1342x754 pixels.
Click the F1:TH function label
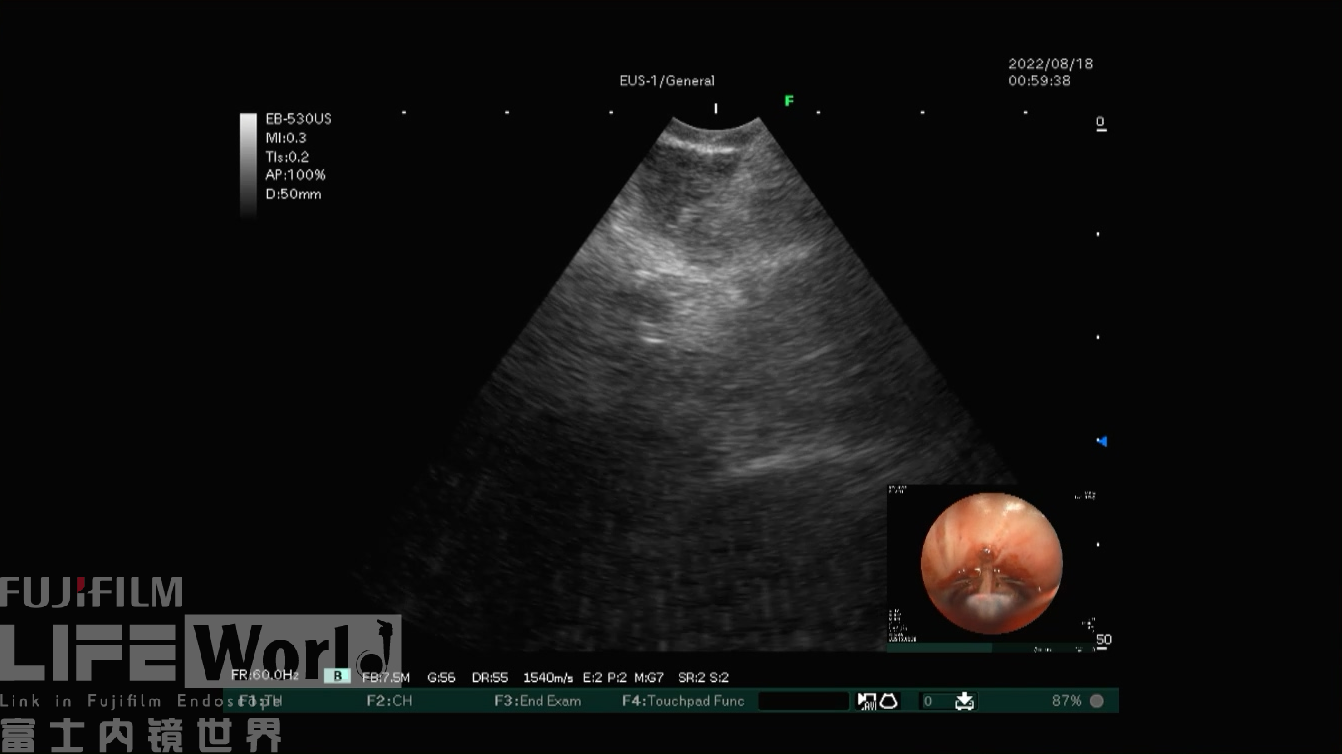click(262, 701)
